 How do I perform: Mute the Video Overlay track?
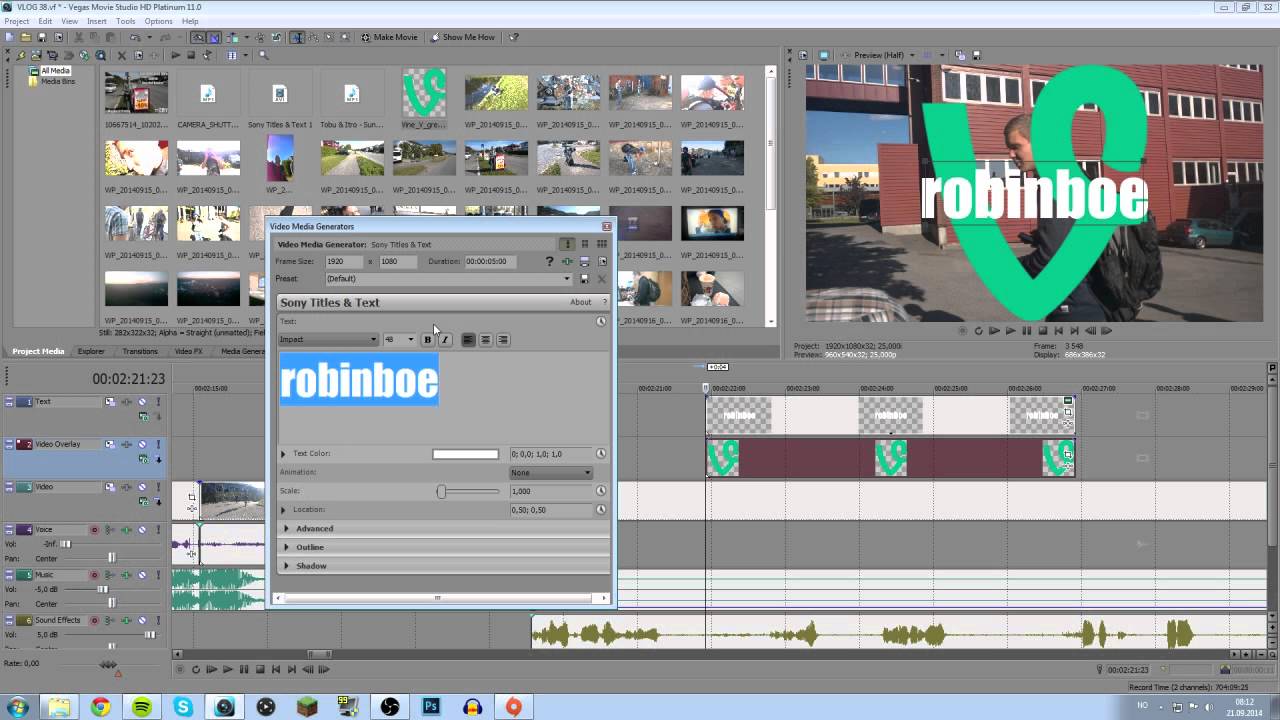[x=142, y=444]
